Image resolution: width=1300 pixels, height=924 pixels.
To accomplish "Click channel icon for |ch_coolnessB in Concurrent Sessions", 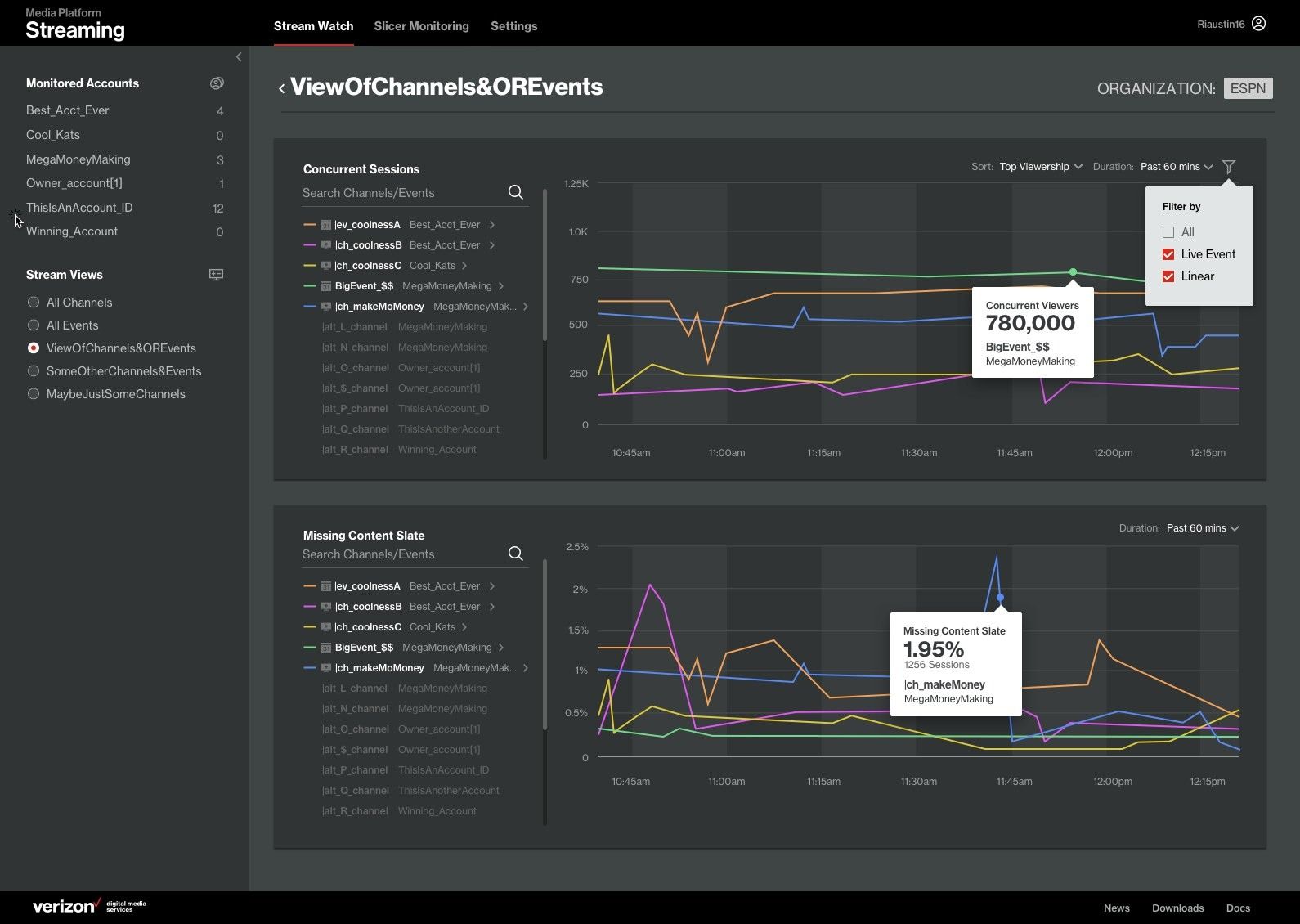I will coord(325,245).
